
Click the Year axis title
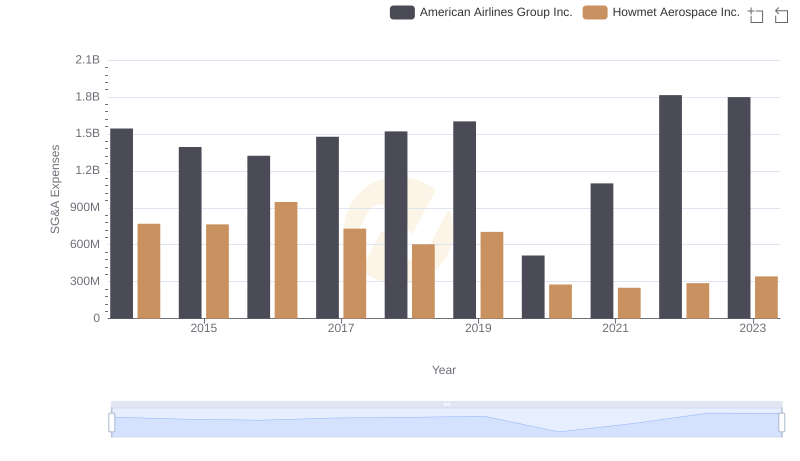444,370
